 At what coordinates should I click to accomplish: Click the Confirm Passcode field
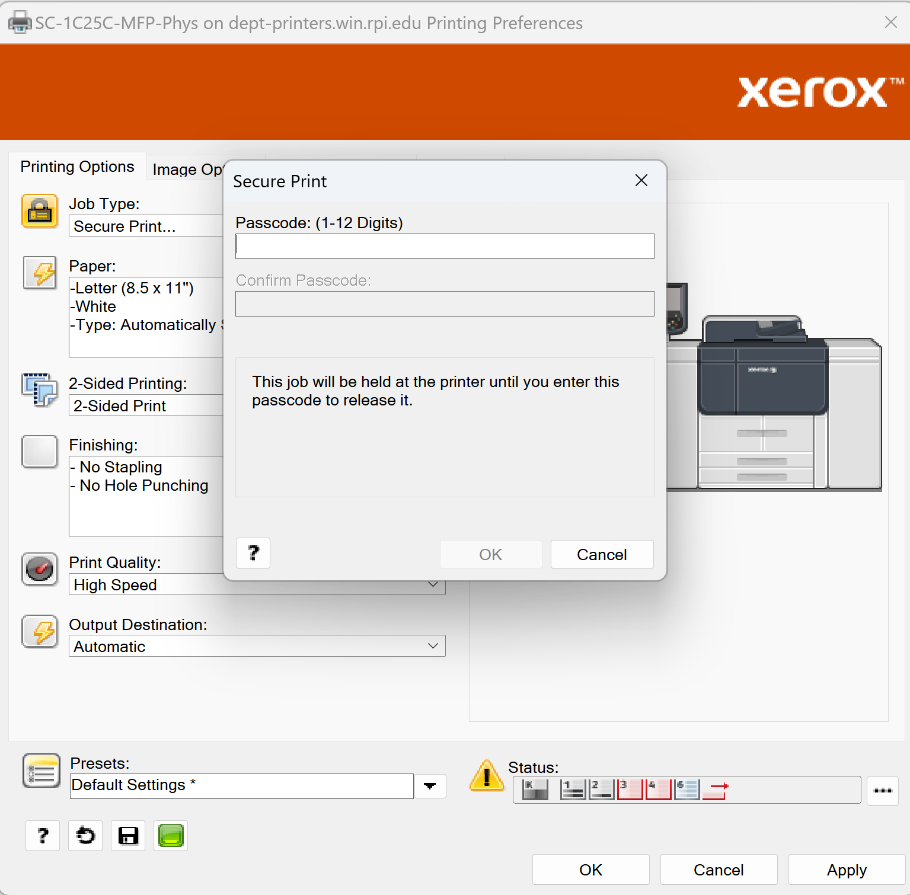tap(445, 304)
